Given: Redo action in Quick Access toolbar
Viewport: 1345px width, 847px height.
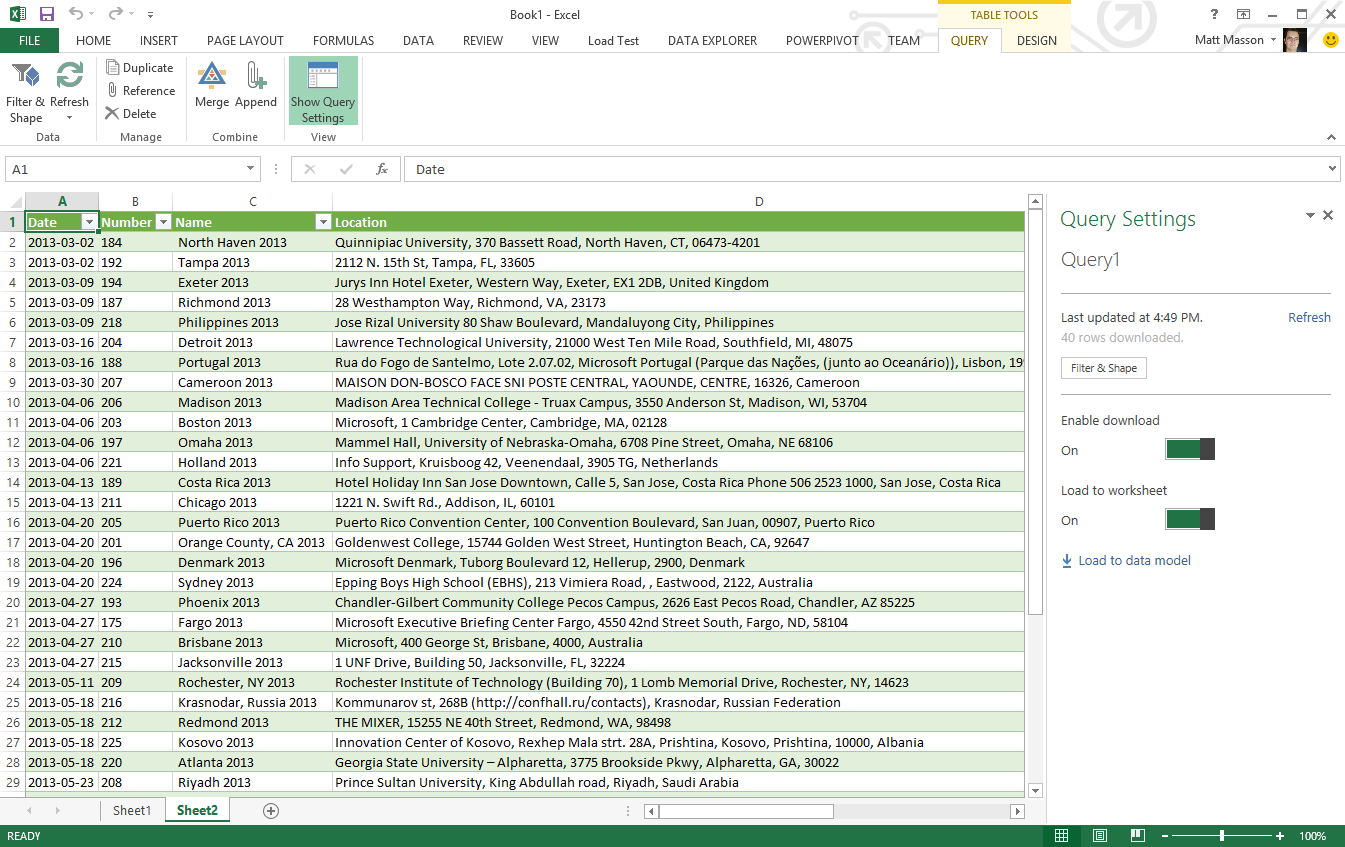Looking at the screenshot, I should point(115,14).
